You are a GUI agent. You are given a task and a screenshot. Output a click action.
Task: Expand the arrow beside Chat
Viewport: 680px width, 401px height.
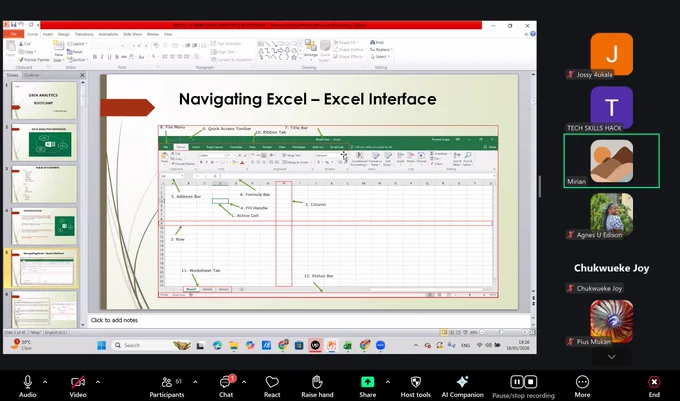pos(244,382)
